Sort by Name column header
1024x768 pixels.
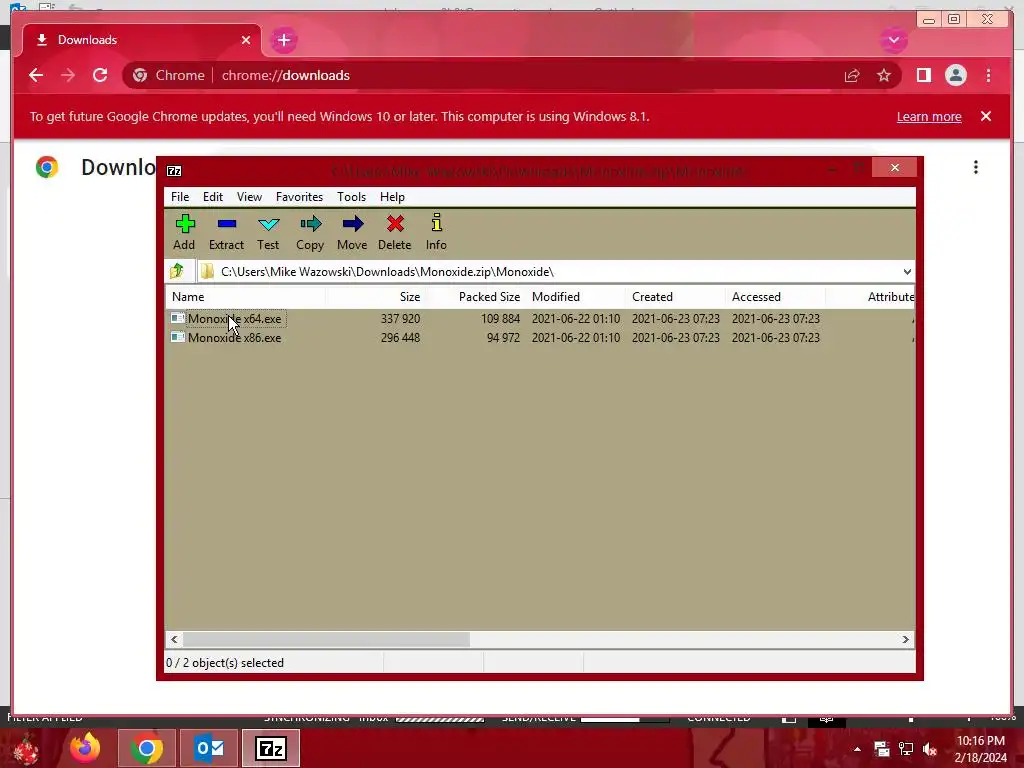(x=245, y=296)
